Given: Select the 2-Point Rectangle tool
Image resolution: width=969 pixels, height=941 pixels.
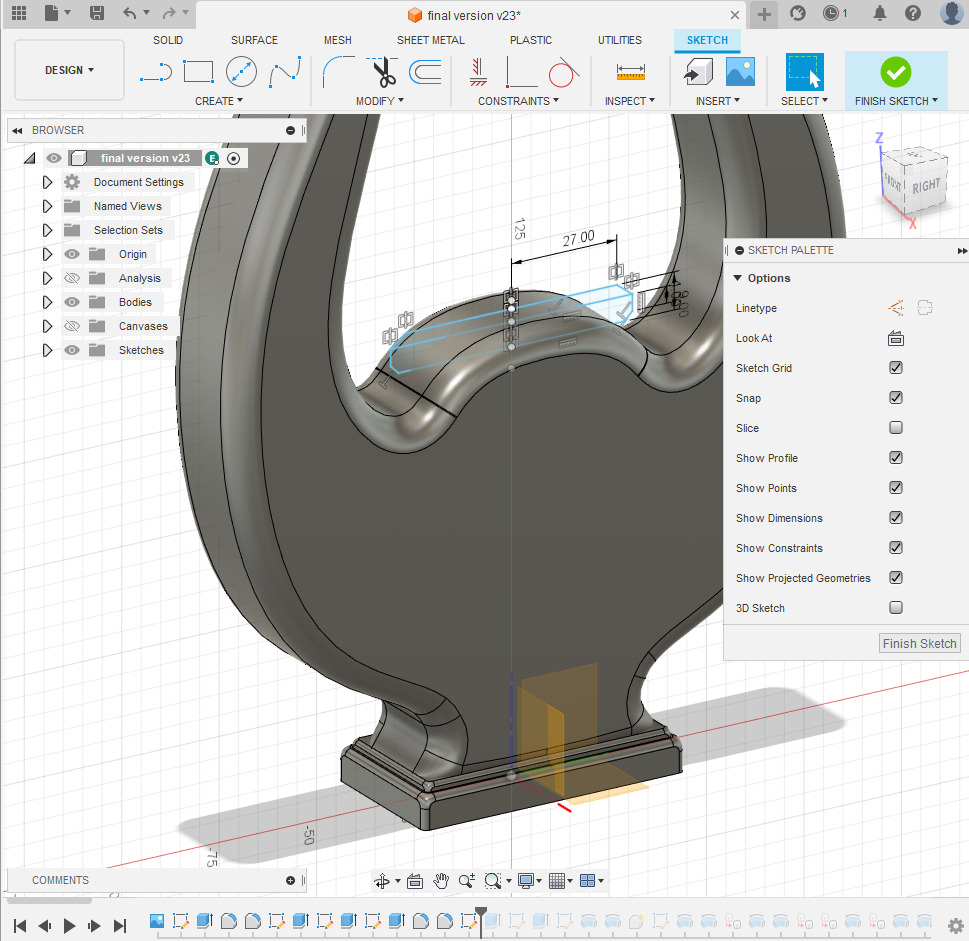Looking at the screenshot, I should tap(199, 72).
